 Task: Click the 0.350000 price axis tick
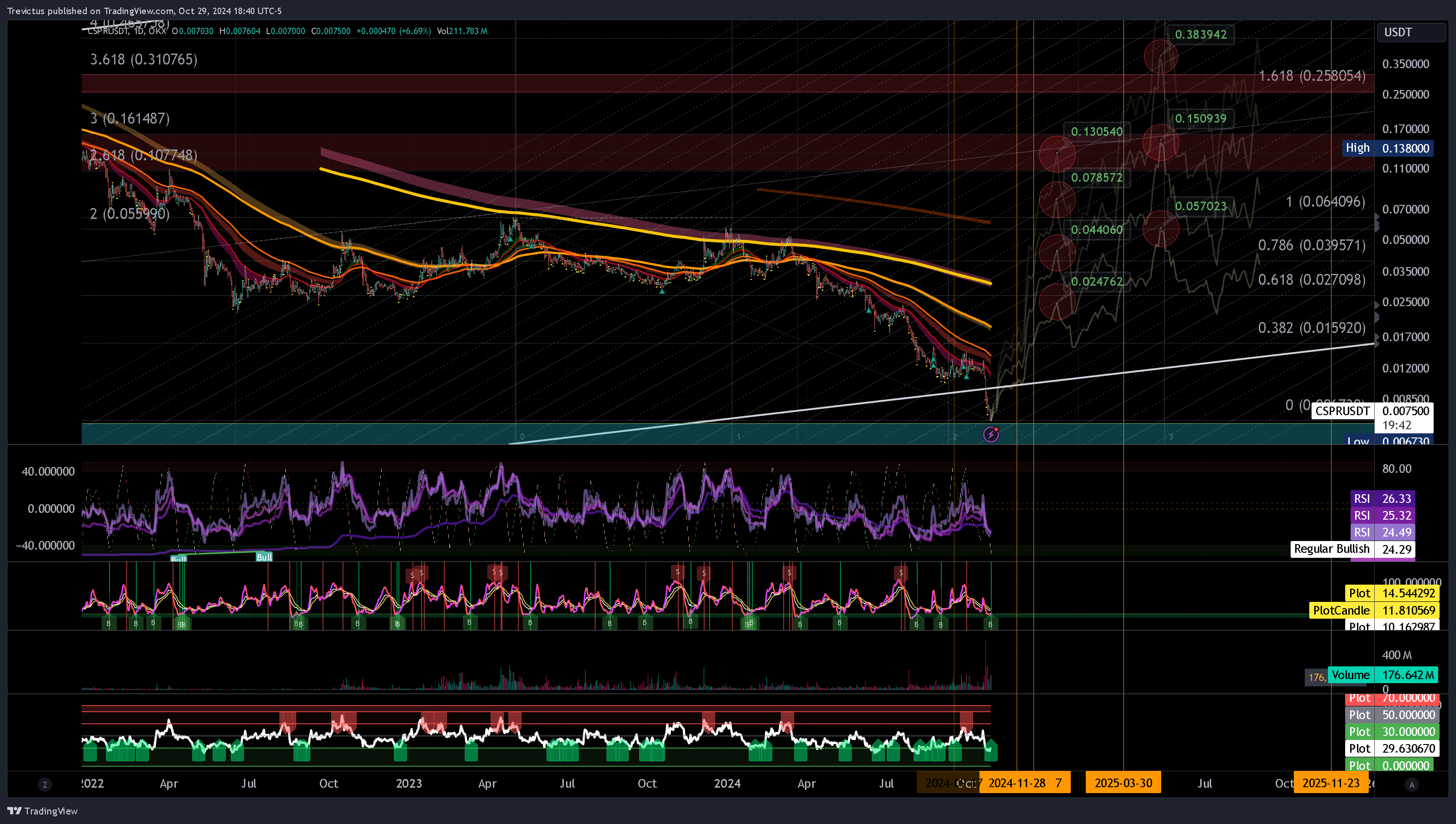(x=1406, y=64)
